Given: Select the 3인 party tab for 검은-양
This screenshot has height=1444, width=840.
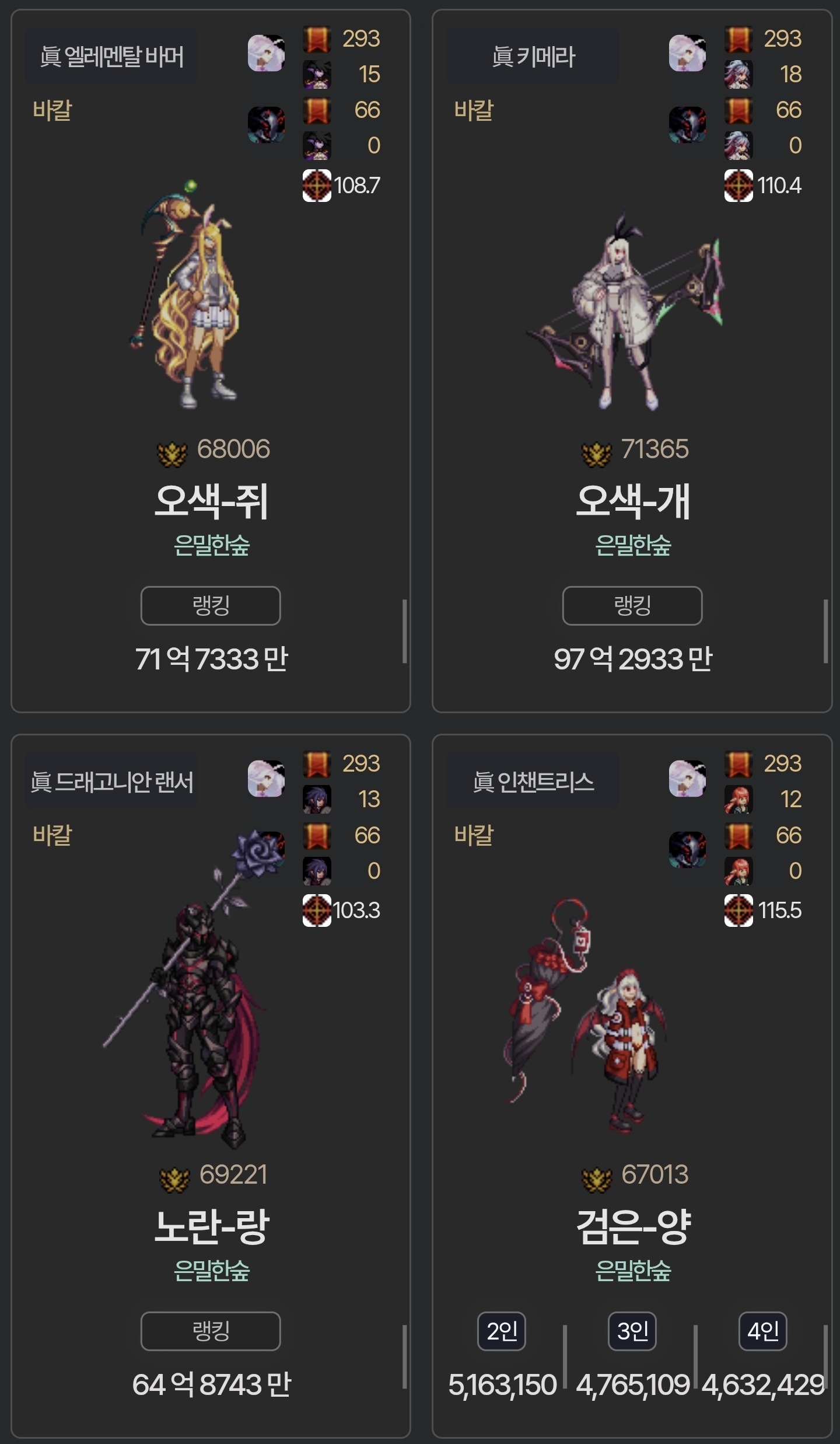Looking at the screenshot, I should (x=632, y=1331).
